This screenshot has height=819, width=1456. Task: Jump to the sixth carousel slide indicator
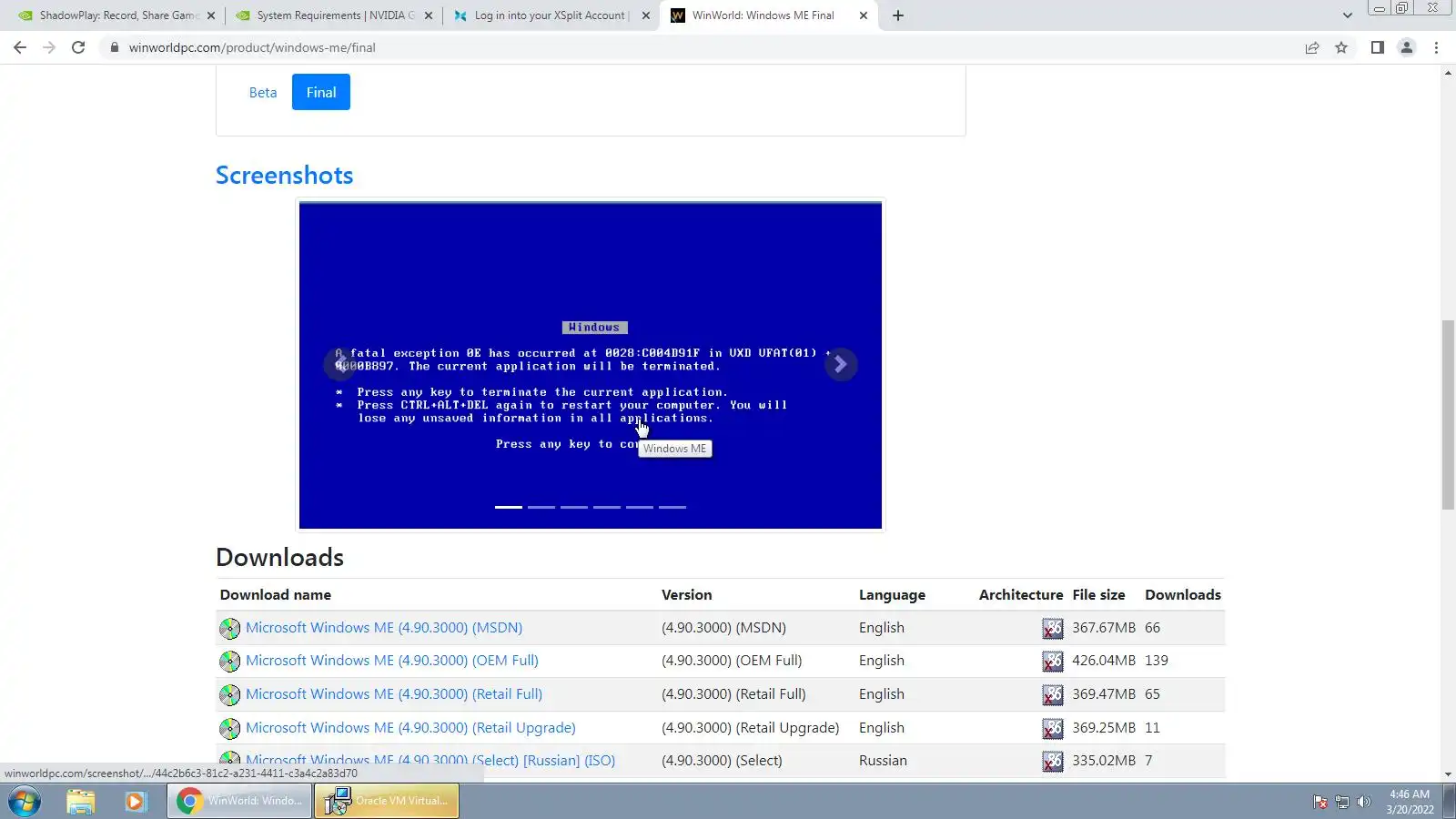click(x=672, y=507)
